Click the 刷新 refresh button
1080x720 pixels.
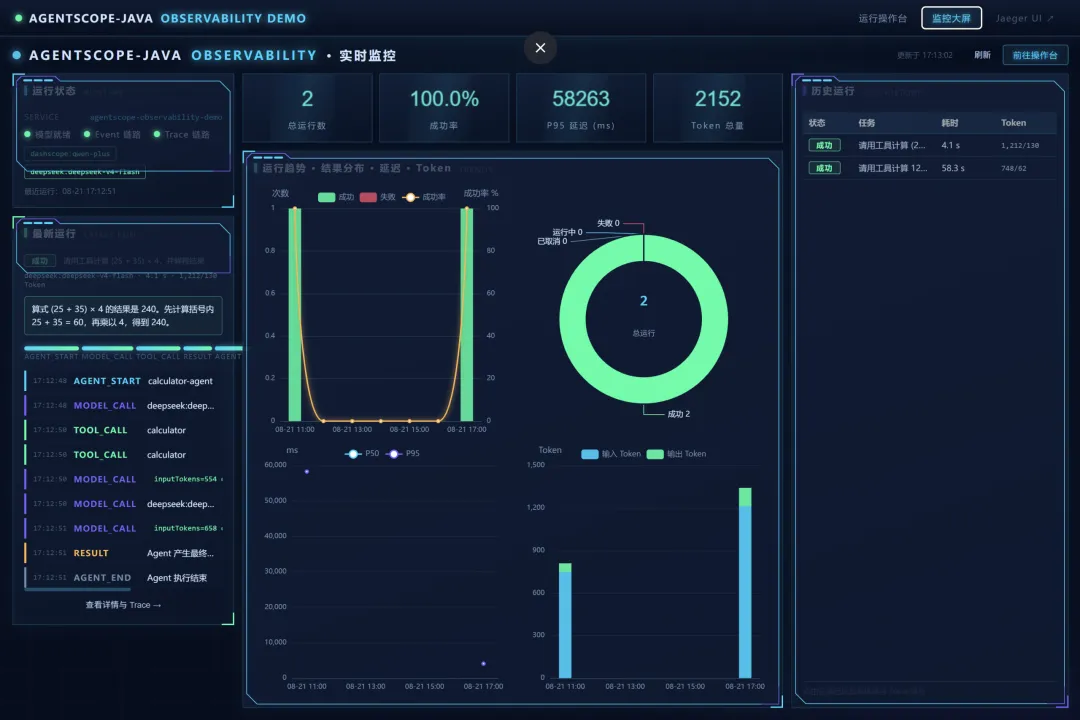click(x=982, y=55)
